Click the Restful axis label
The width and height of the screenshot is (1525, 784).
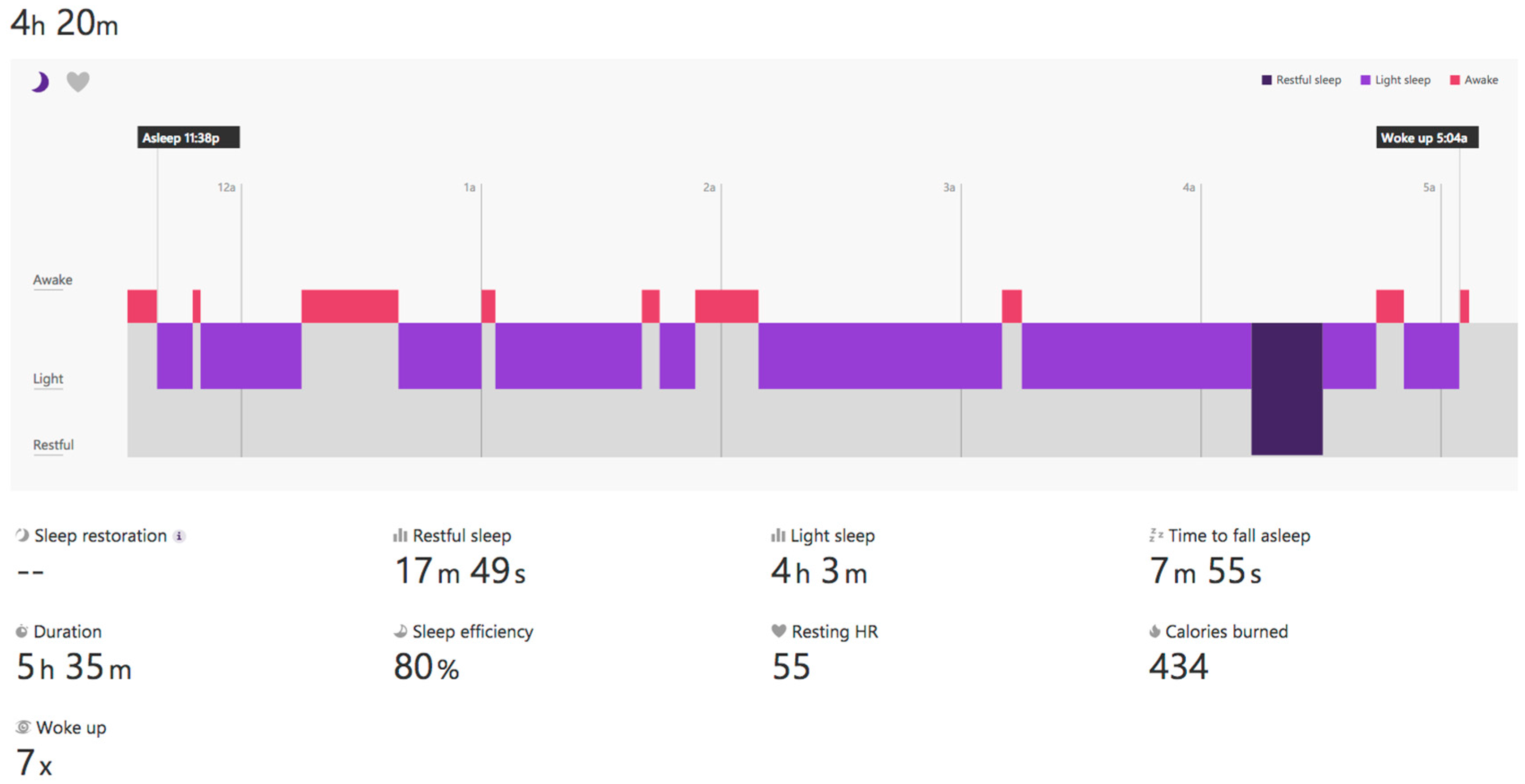click(x=53, y=445)
